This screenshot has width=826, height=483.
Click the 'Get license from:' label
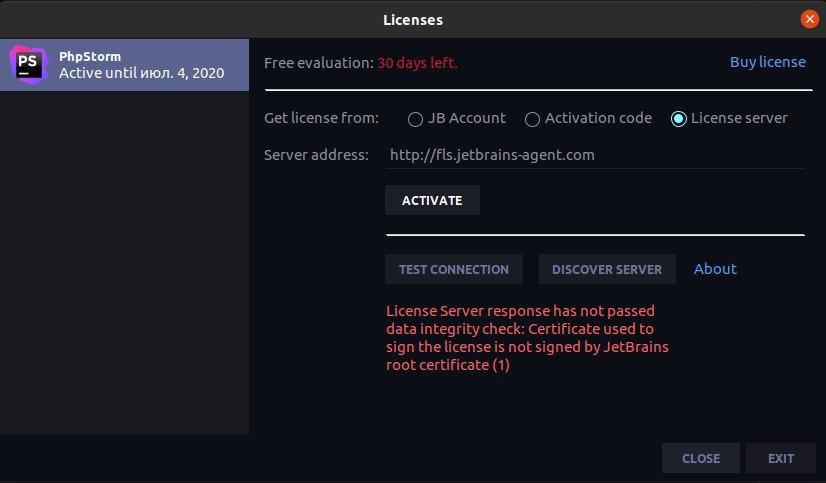pyautogui.click(x=321, y=118)
